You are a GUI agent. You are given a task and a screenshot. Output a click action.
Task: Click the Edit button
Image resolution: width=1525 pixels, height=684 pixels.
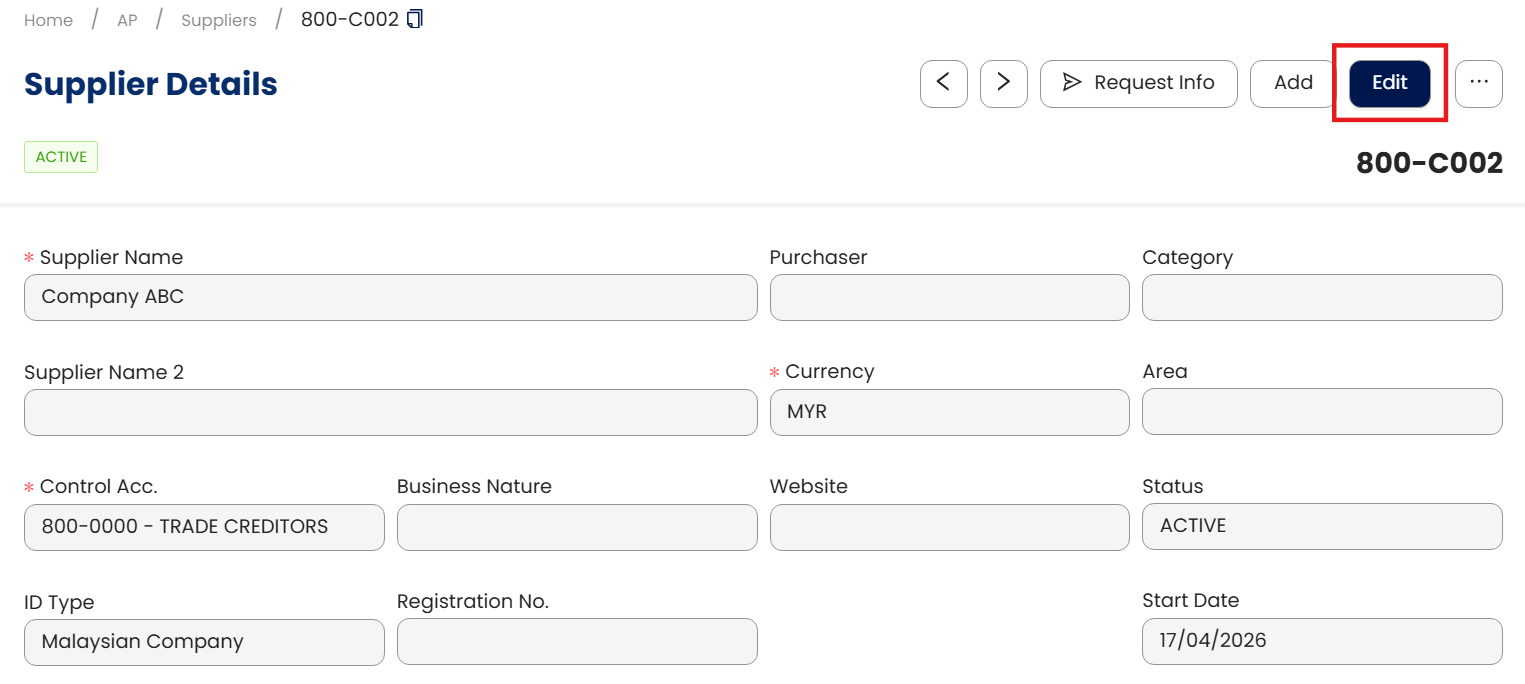pyautogui.click(x=1389, y=83)
